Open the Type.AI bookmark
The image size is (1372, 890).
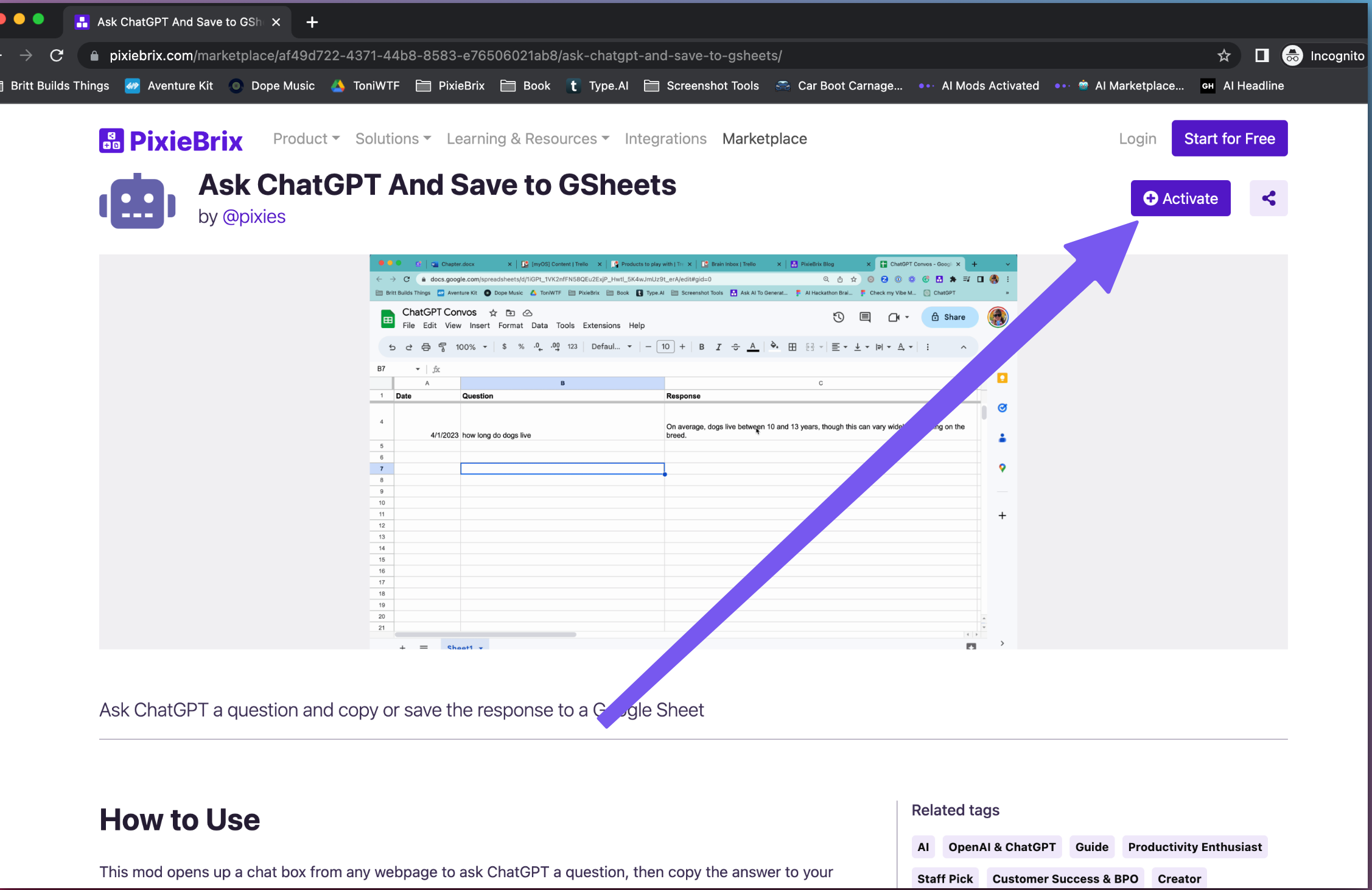point(597,86)
